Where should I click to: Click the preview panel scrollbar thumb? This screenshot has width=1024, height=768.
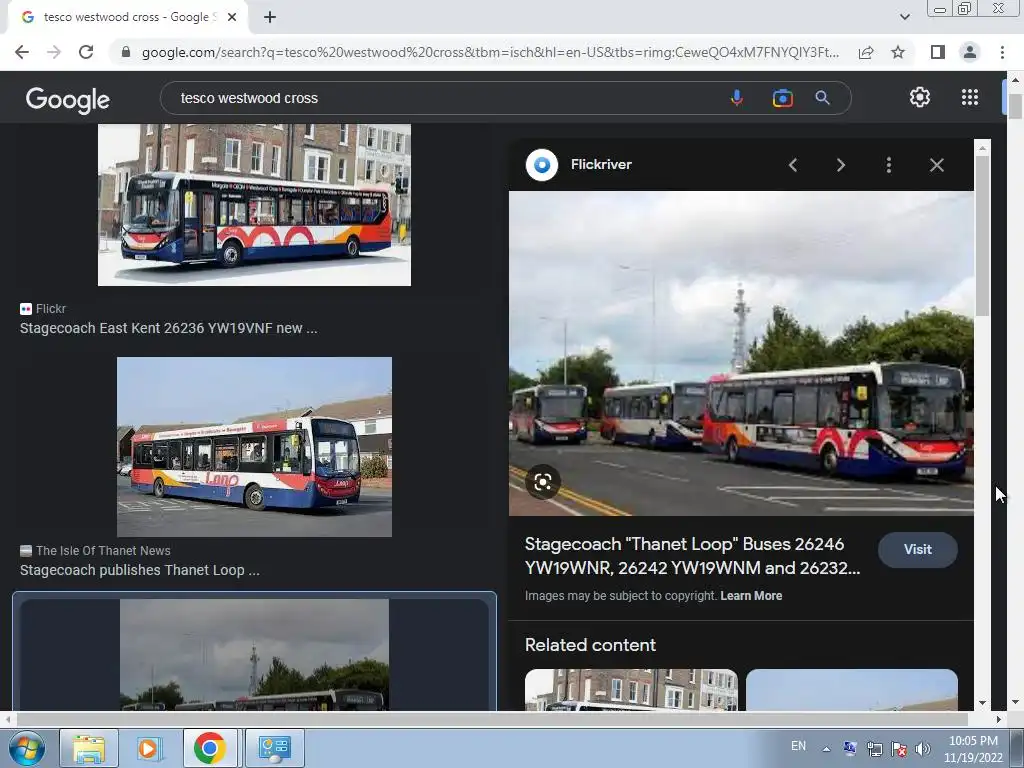coord(982,236)
